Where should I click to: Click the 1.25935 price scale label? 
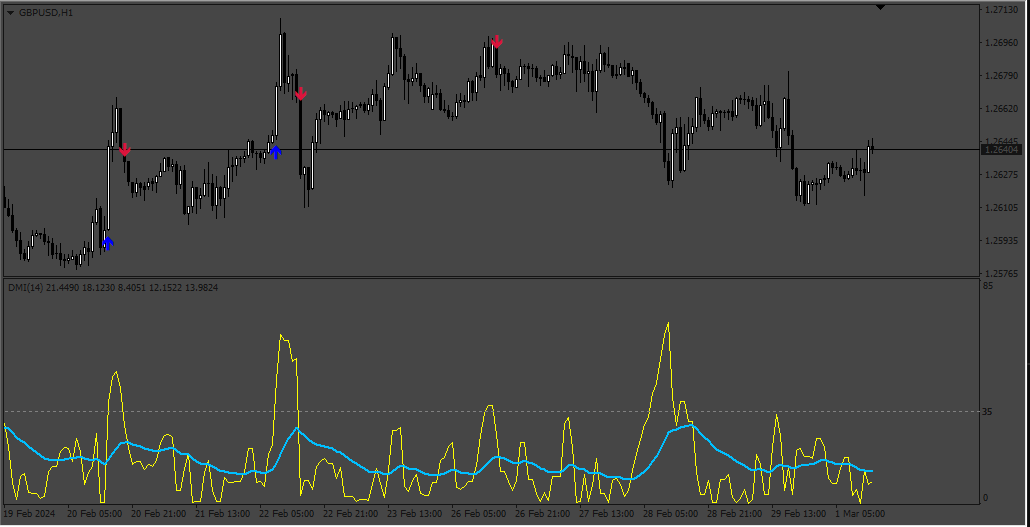(1002, 241)
